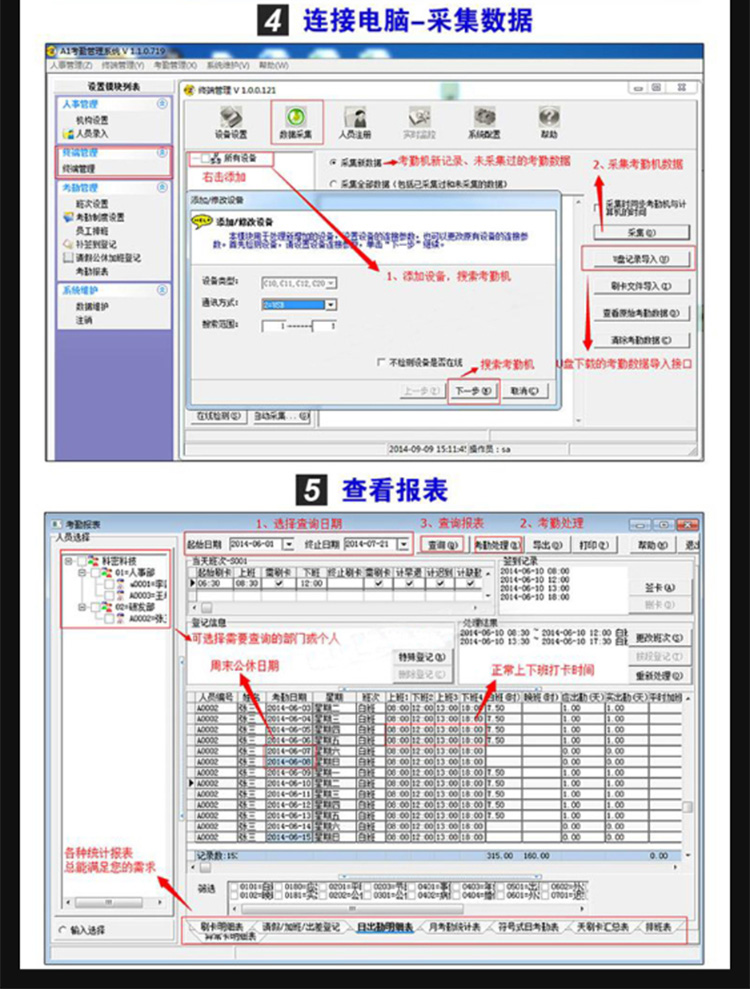Click the 请假公休加班登记 sidebar icon
Image resolution: width=750 pixels, height=989 pixels.
click(x=68, y=257)
